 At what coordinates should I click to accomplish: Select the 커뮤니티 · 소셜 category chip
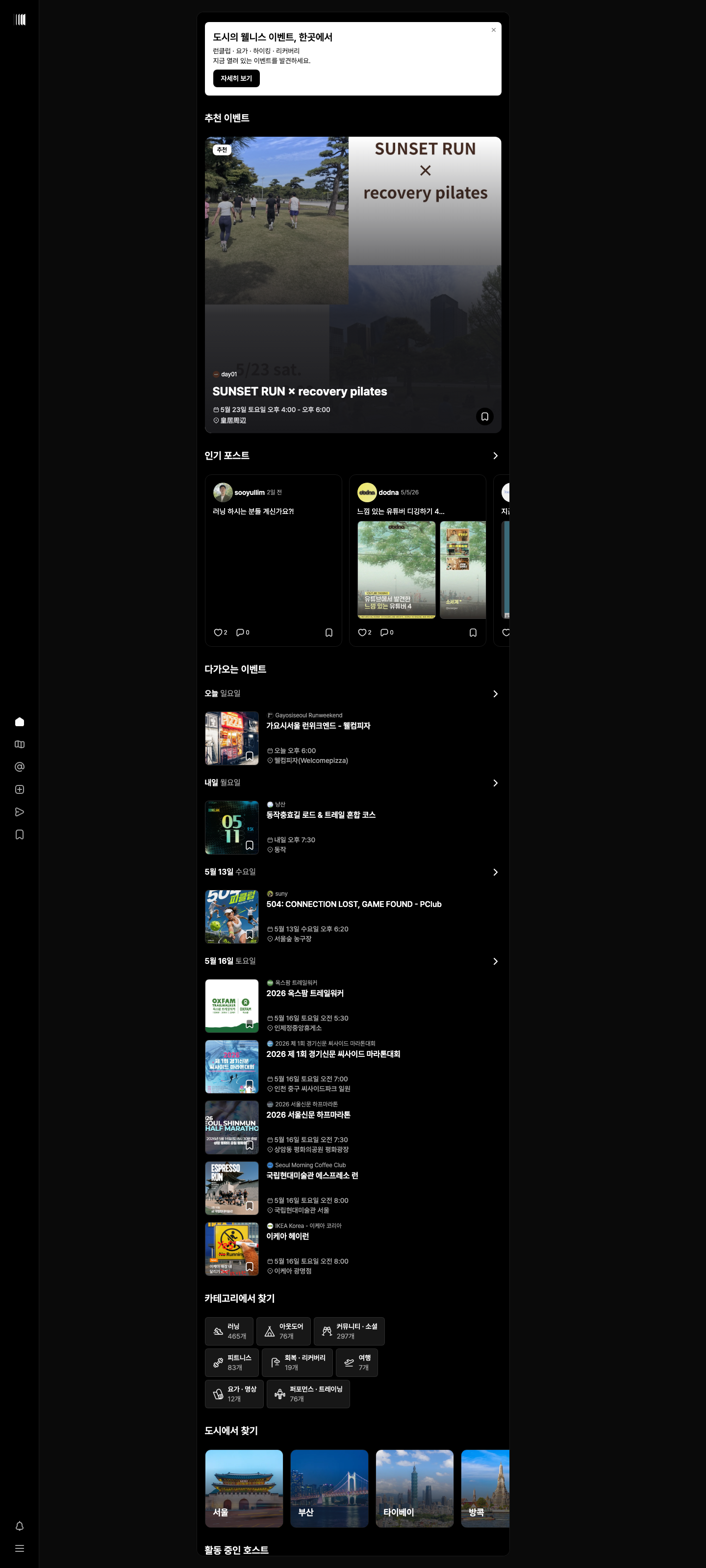[x=349, y=1331]
